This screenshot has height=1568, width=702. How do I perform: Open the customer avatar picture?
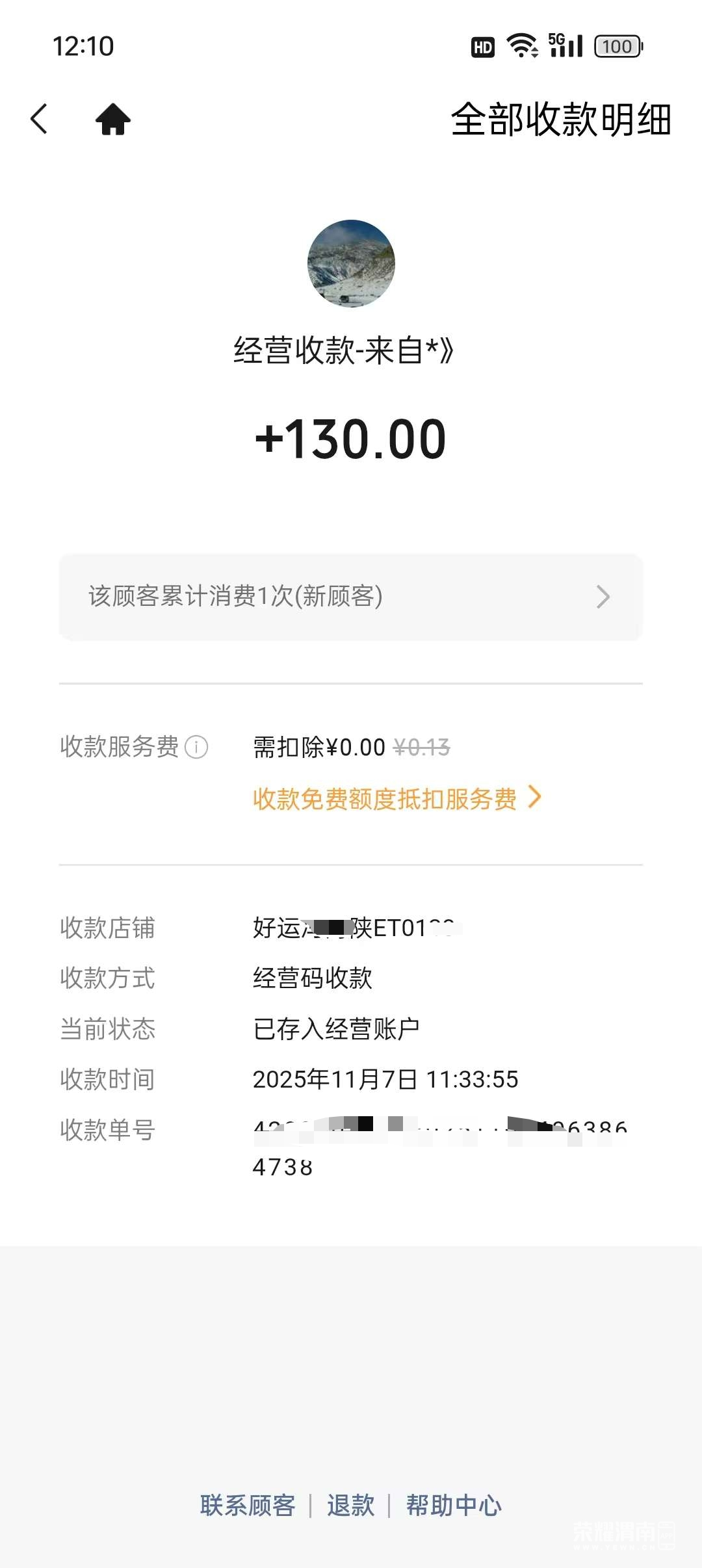351,263
